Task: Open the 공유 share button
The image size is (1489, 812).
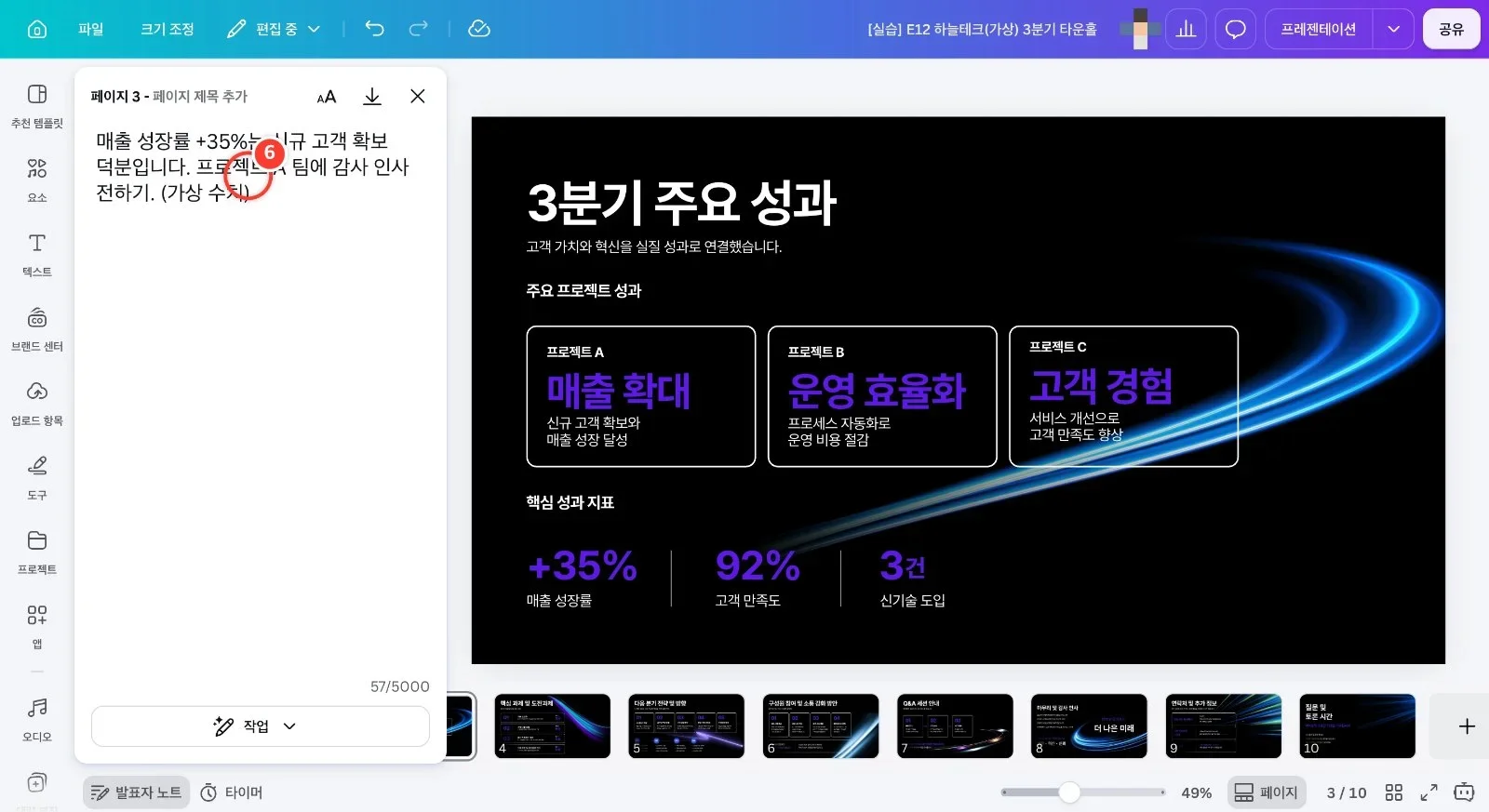Action: 1451,29
